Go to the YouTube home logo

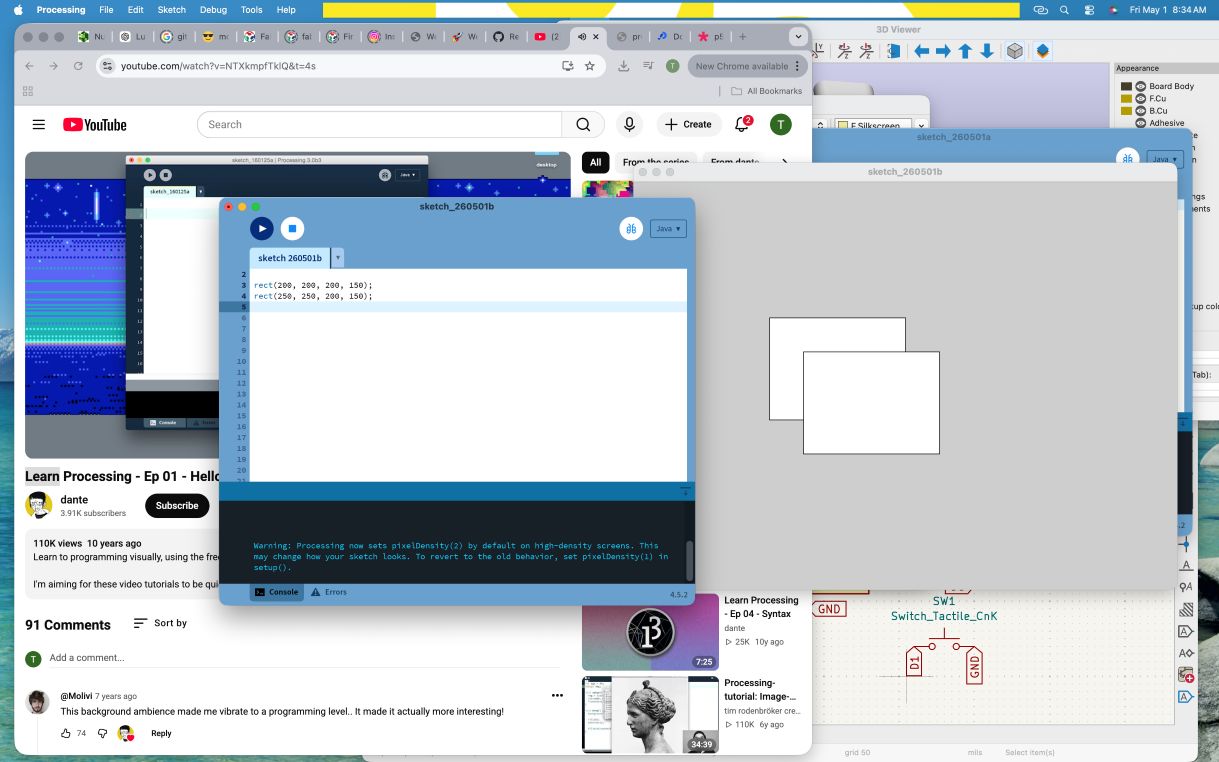95,124
